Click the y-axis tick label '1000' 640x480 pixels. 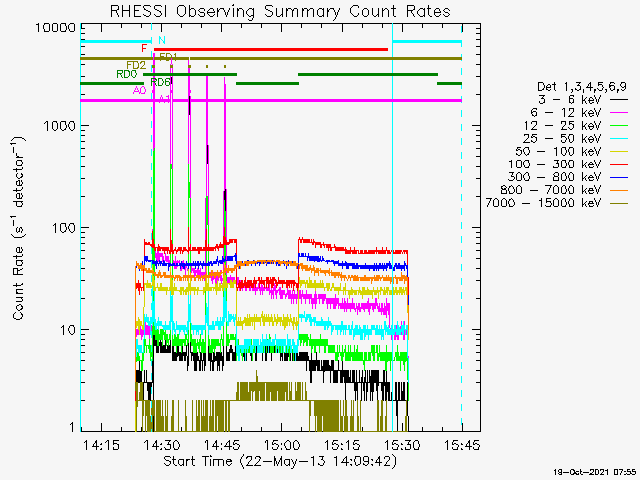(60, 126)
